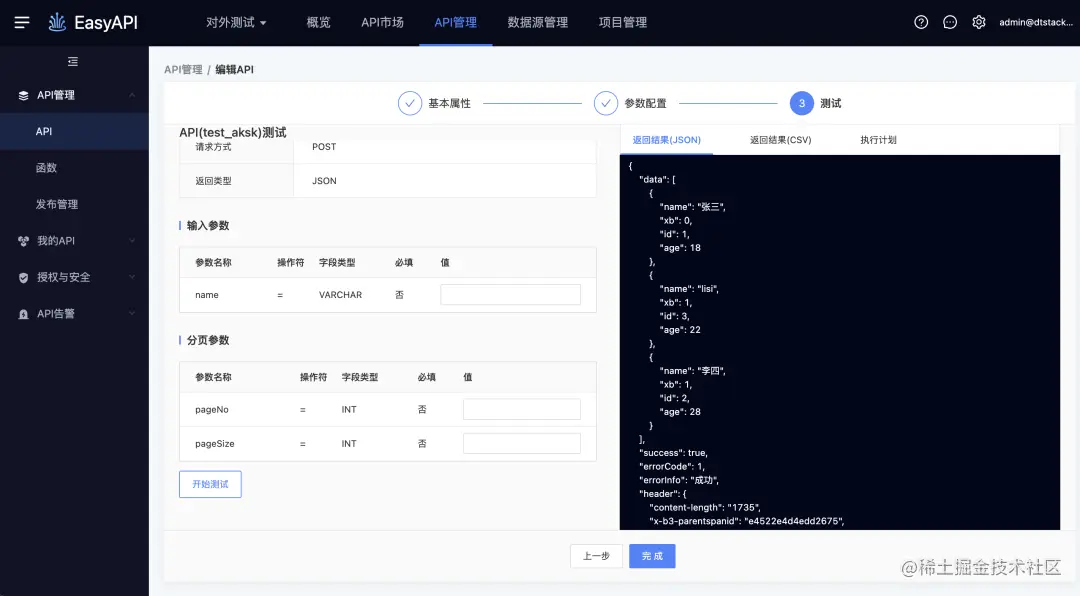1080x596 pixels.
Task: Open the help question mark icon
Action: [x=921, y=22]
